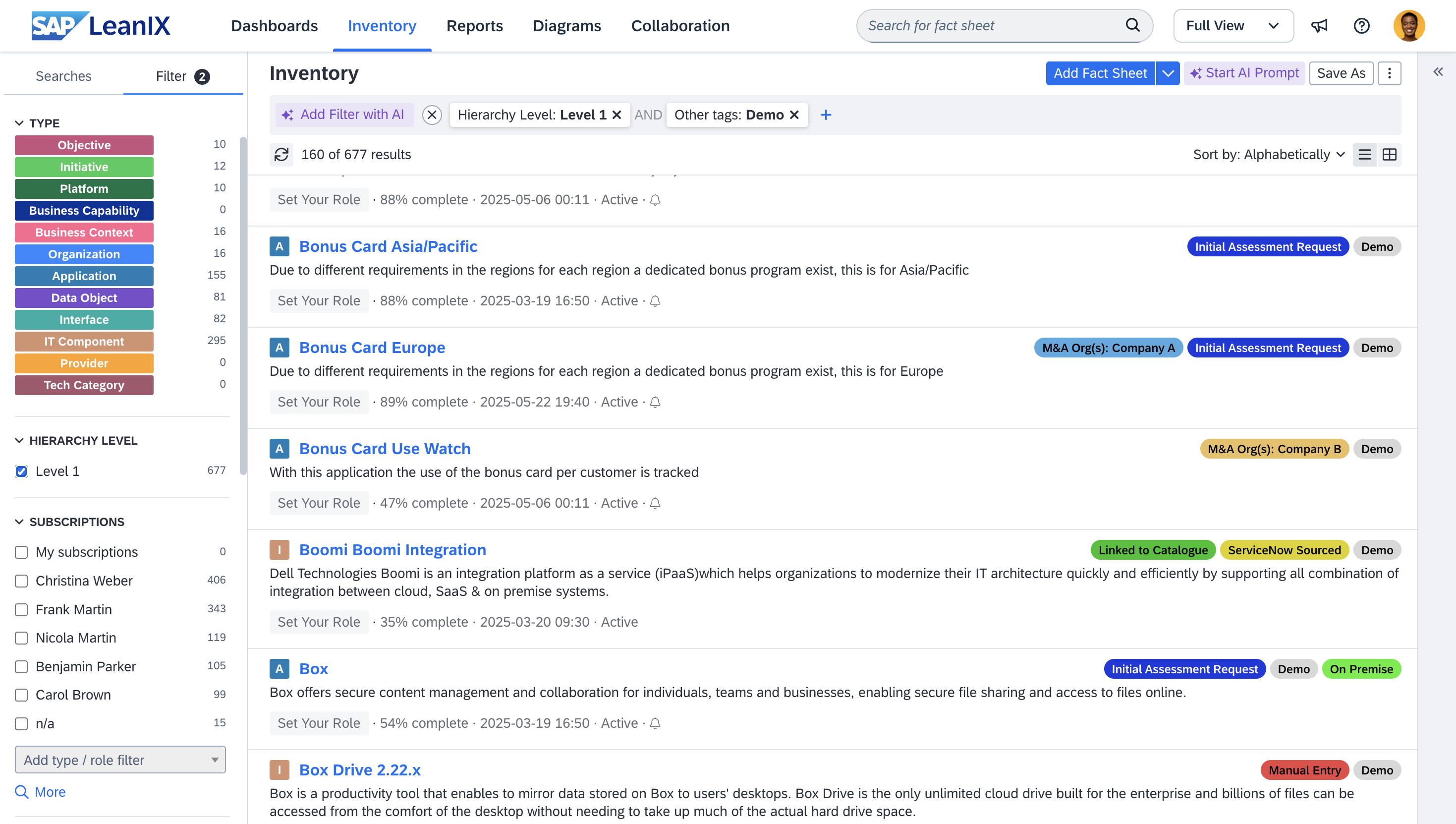Click the announcements megaphone icon
The image size is (1456, 824).
(1319, 25)
